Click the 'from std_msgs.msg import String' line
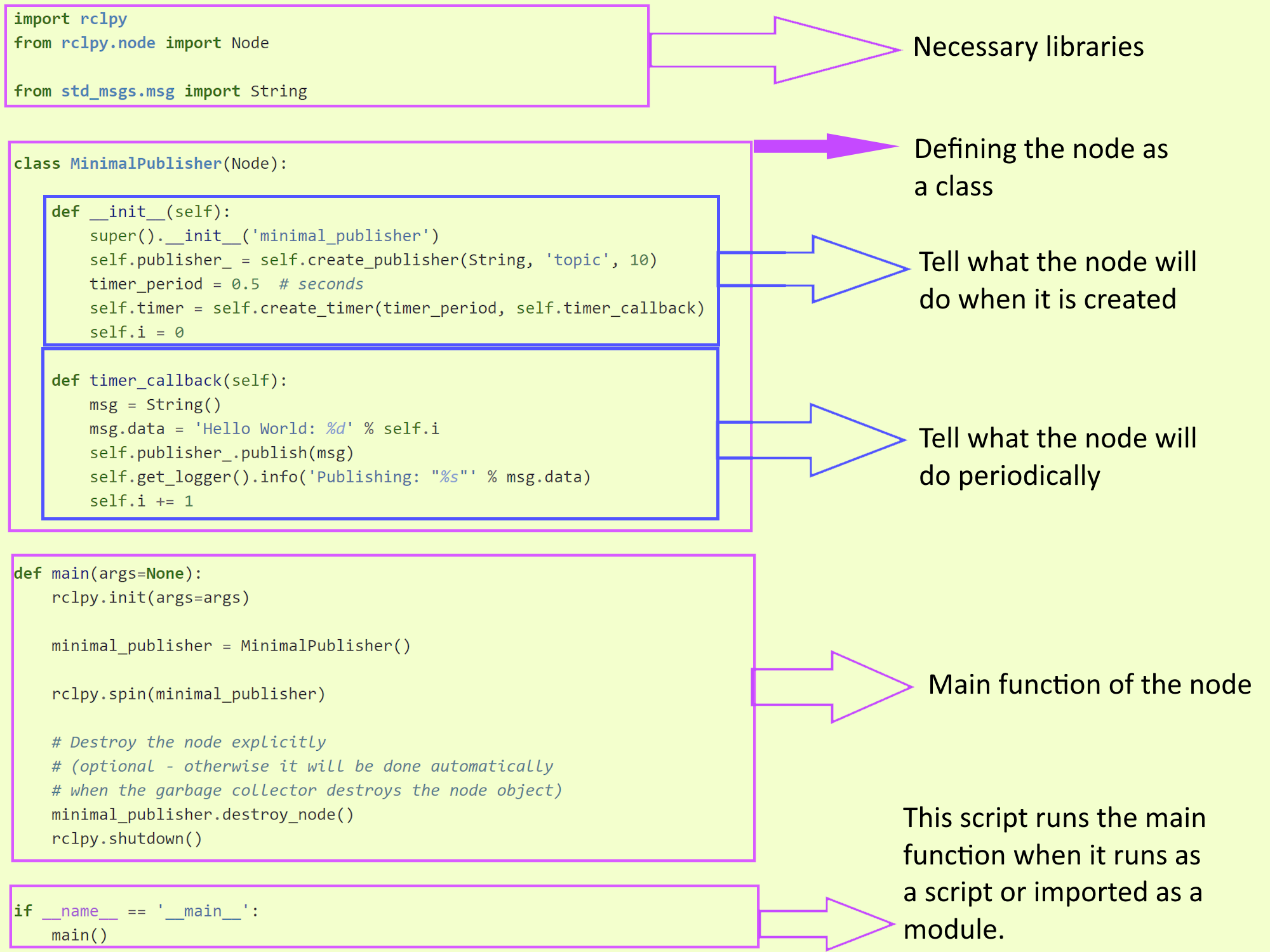Image resolution: width=1270 pixels, height=952 pixels. point(161,91)
